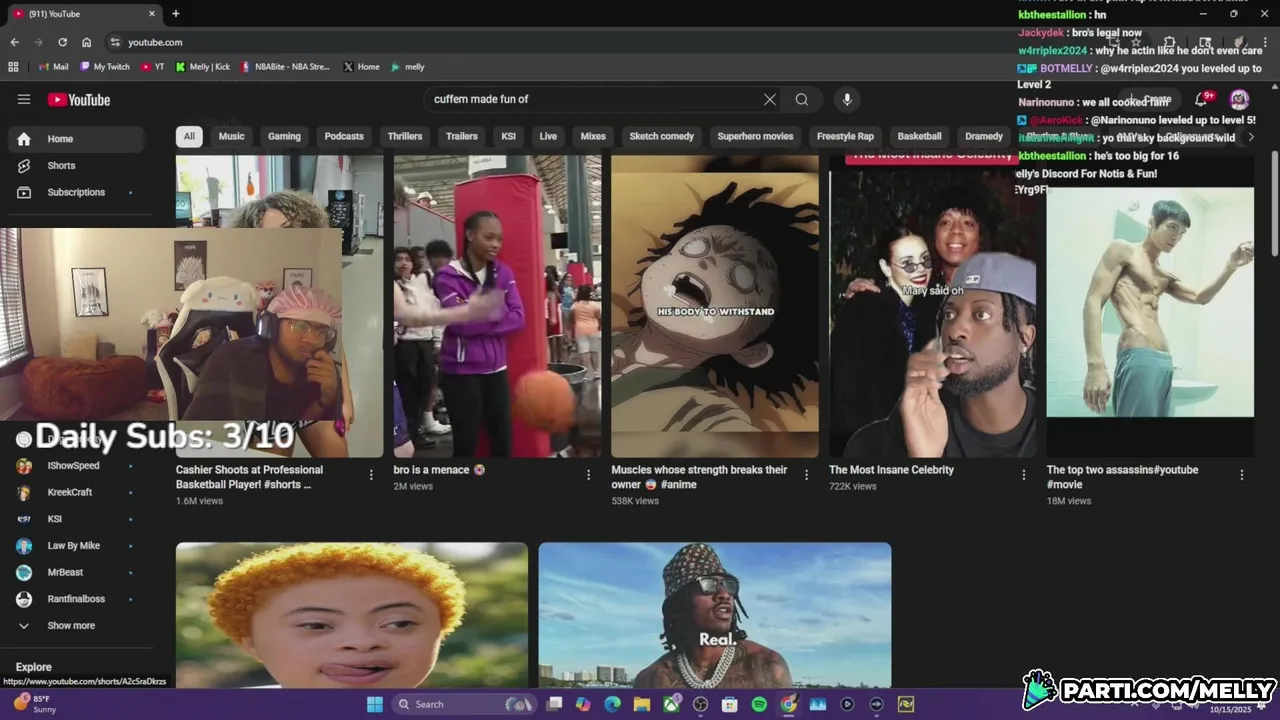Clear the search box with the X icon

770,99
